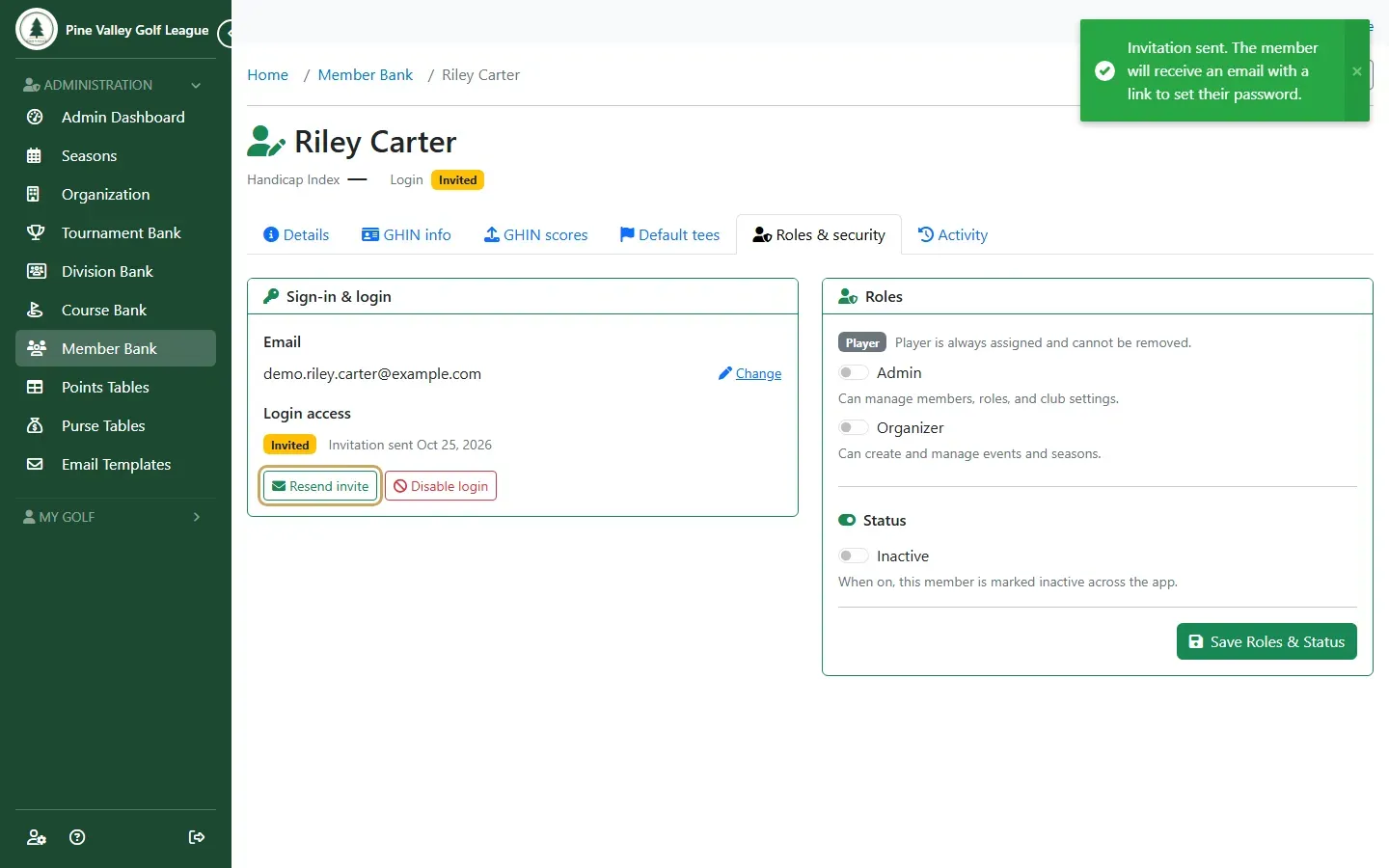Viewport: 1389px width, 868px height.
Task: Open Email Templates in the sidebar
Action: [116, 464]
